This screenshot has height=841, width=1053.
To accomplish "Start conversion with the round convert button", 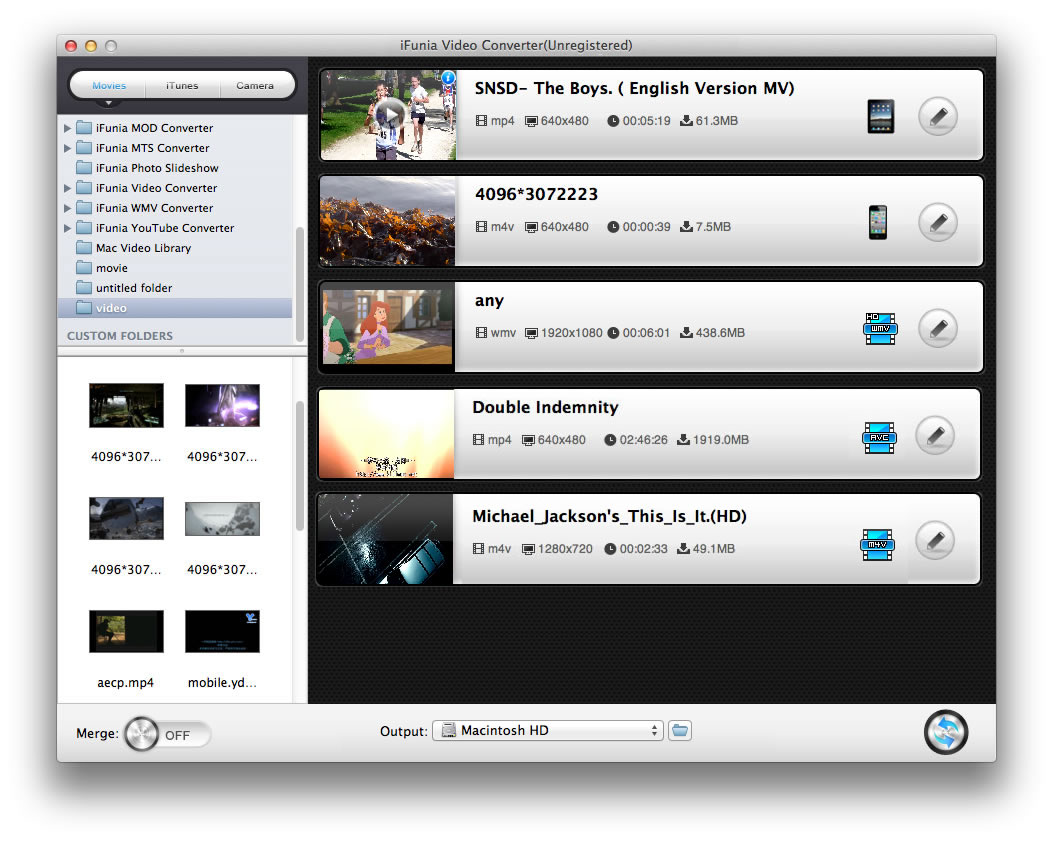I will [x=946, y=732].
